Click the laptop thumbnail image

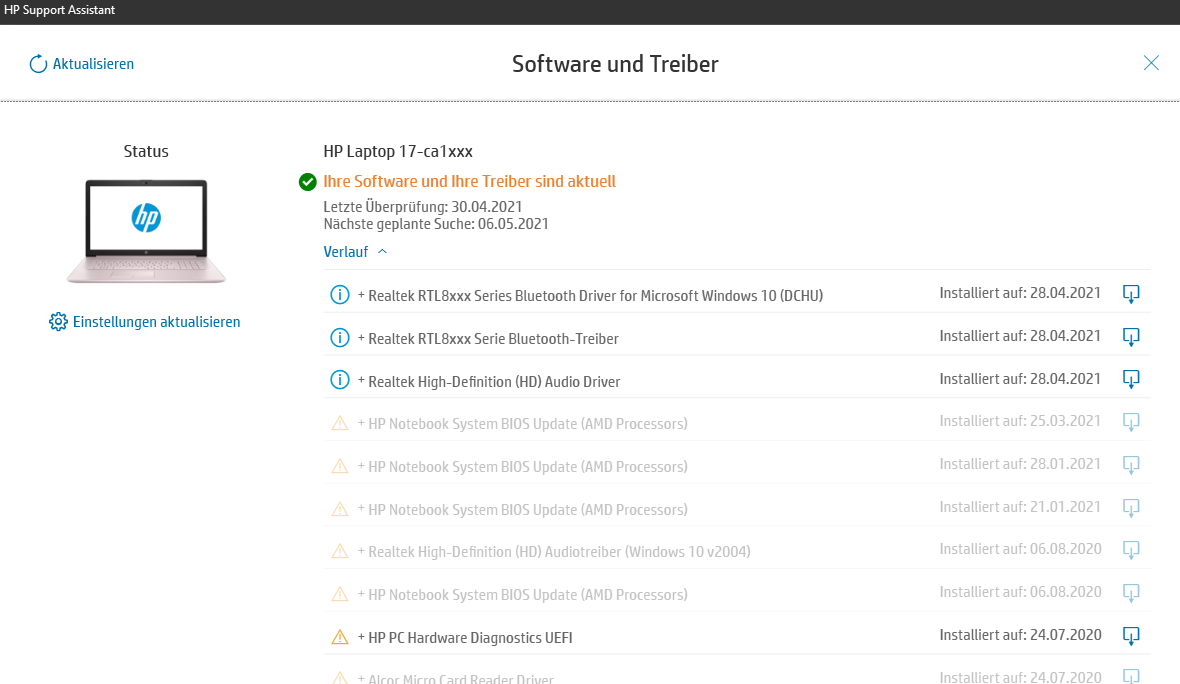click(x=146, y=230)
